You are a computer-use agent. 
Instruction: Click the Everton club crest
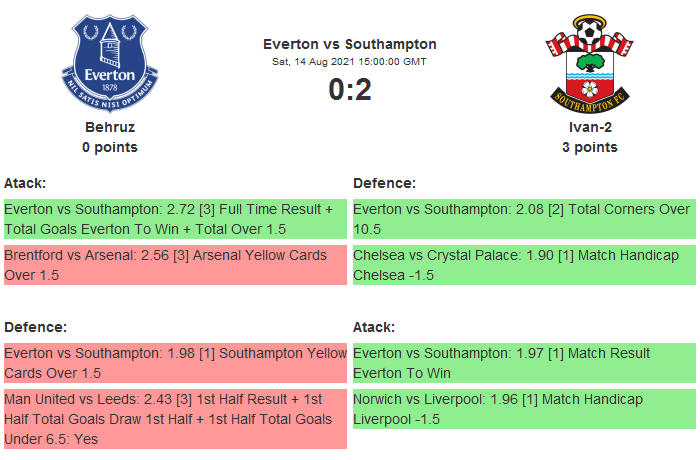[110, 62]
